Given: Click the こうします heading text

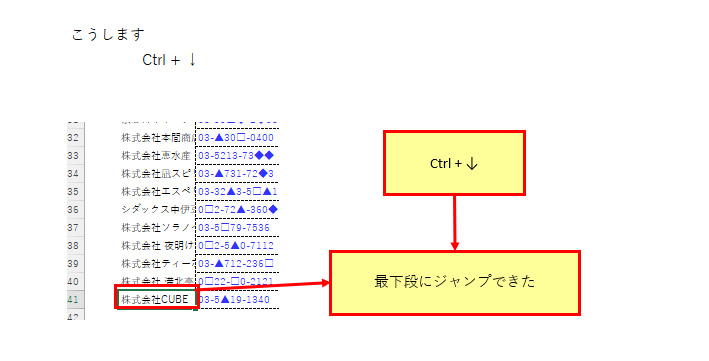Looking at the screenshot, I should [x=108, y=34].
